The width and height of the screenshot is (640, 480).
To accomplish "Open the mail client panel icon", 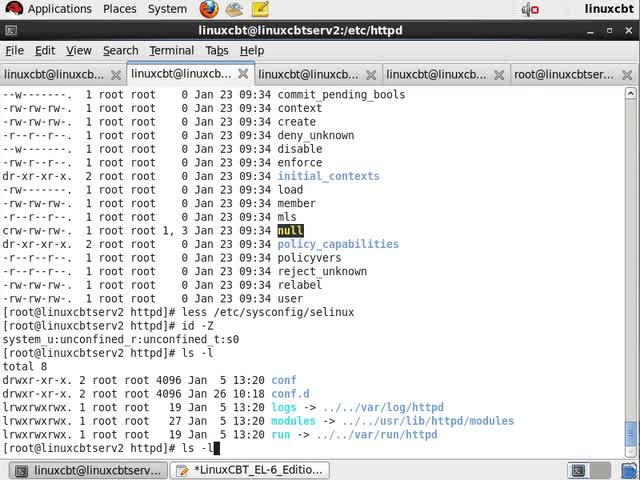I will tap(234, 9).
